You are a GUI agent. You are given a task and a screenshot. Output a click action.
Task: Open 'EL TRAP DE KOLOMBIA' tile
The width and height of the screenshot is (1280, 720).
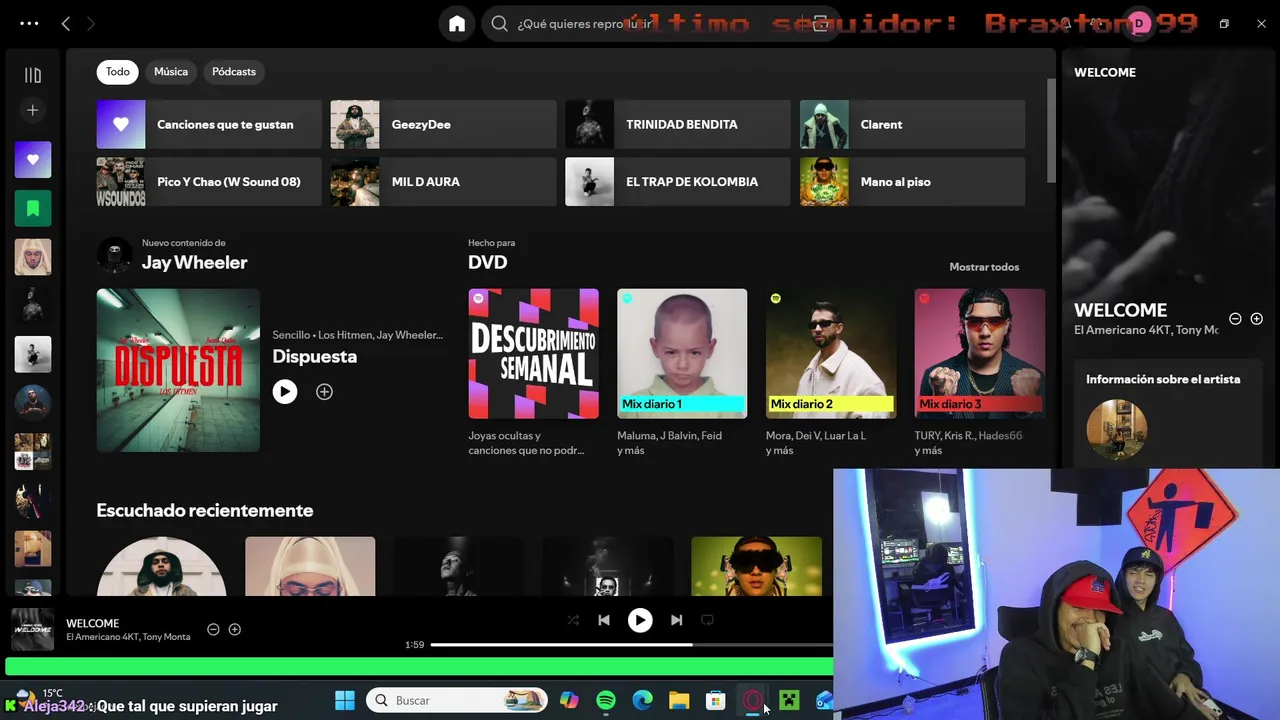pyautogui.click(x=678, y=182)
